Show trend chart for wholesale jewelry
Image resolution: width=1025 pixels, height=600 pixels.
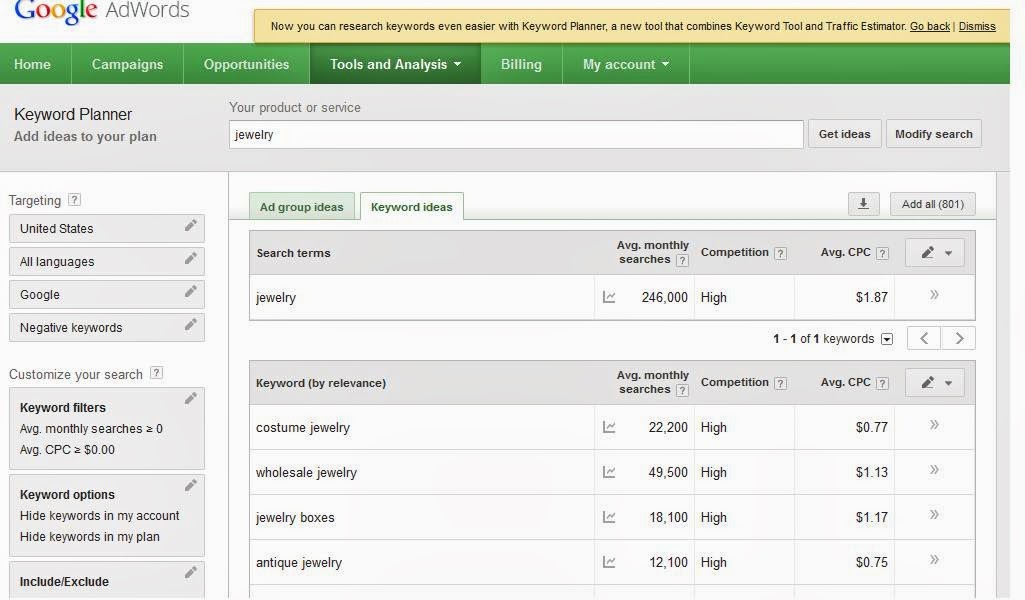tap(609, 472)
